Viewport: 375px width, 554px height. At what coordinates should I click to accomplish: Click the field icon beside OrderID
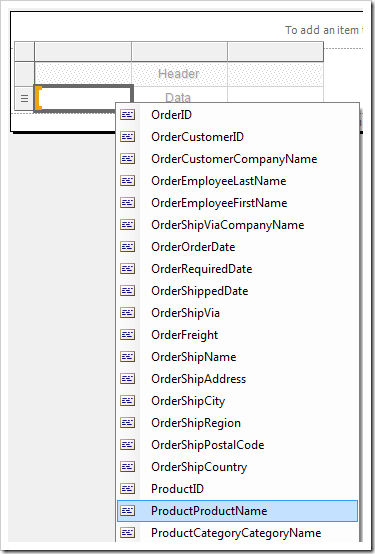point(128,114)
